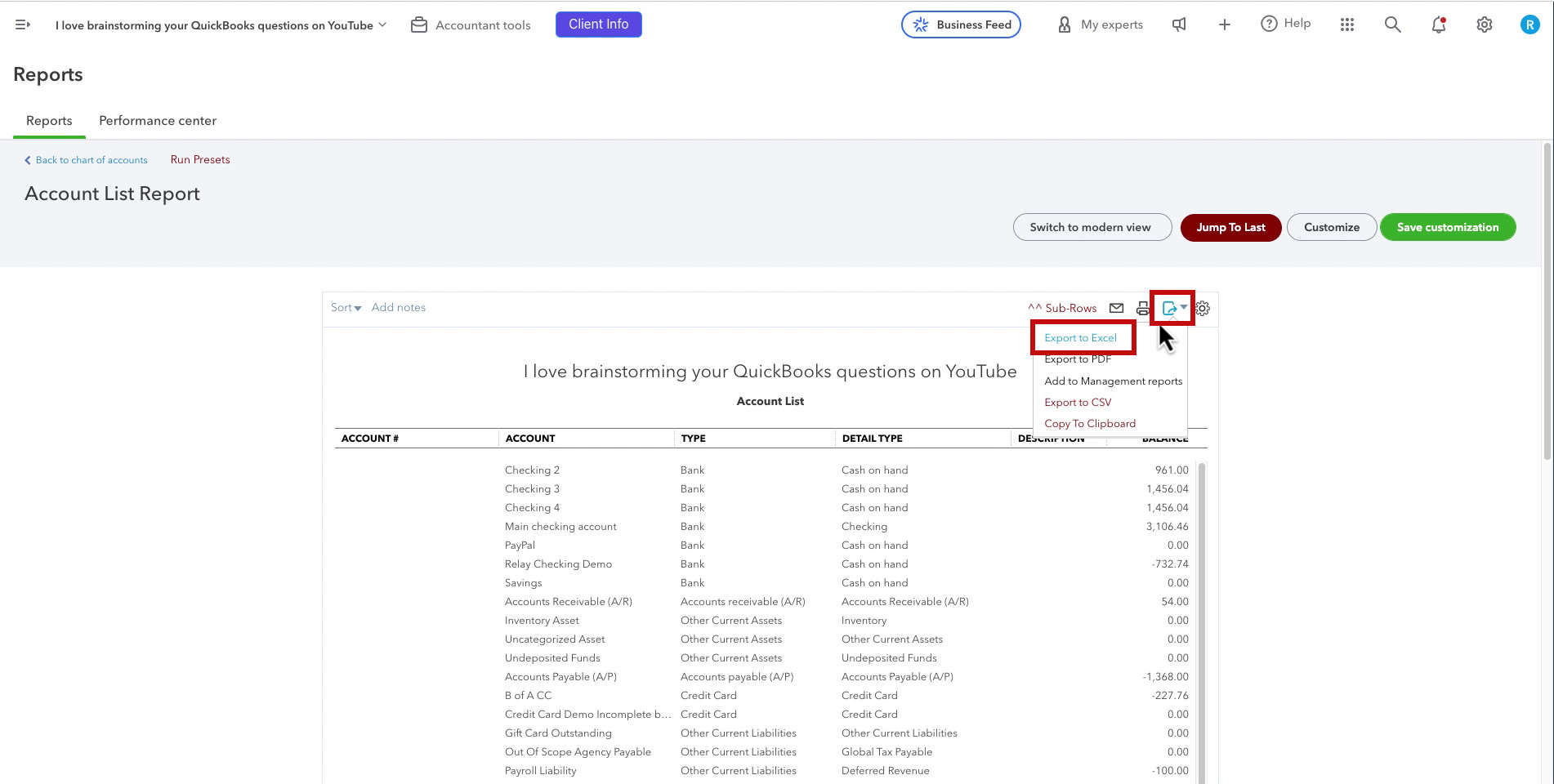Select Export to CSV
This screenshot has width=1554, height=784.
[1078, 402]
